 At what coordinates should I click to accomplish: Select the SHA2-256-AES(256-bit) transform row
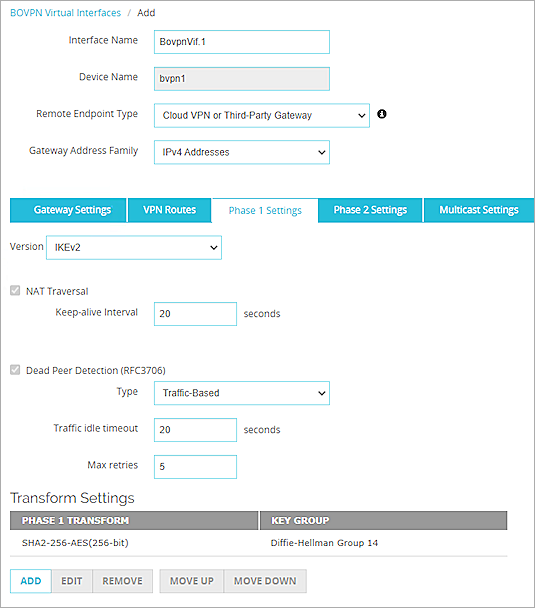tap(259, 542)
